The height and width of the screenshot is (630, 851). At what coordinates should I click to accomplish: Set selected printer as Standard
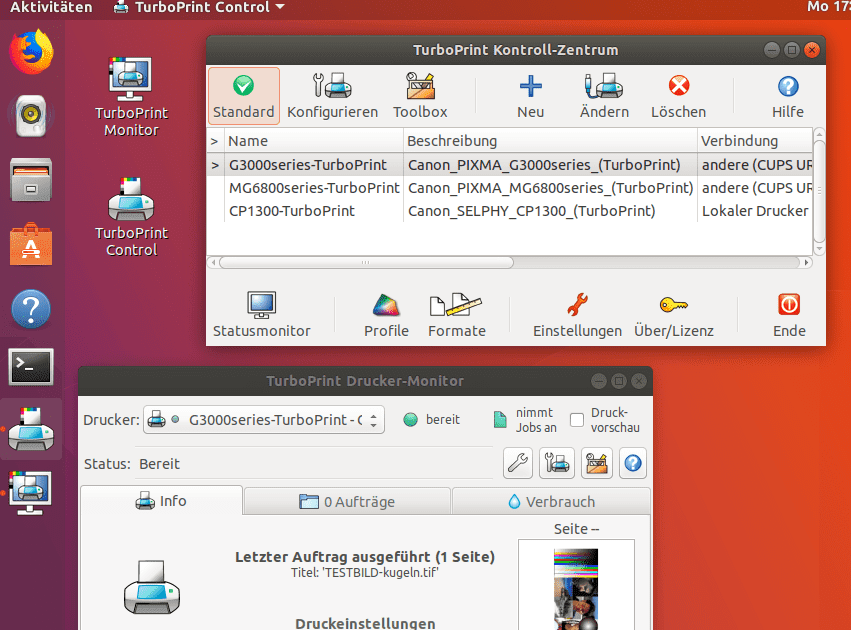244,96
